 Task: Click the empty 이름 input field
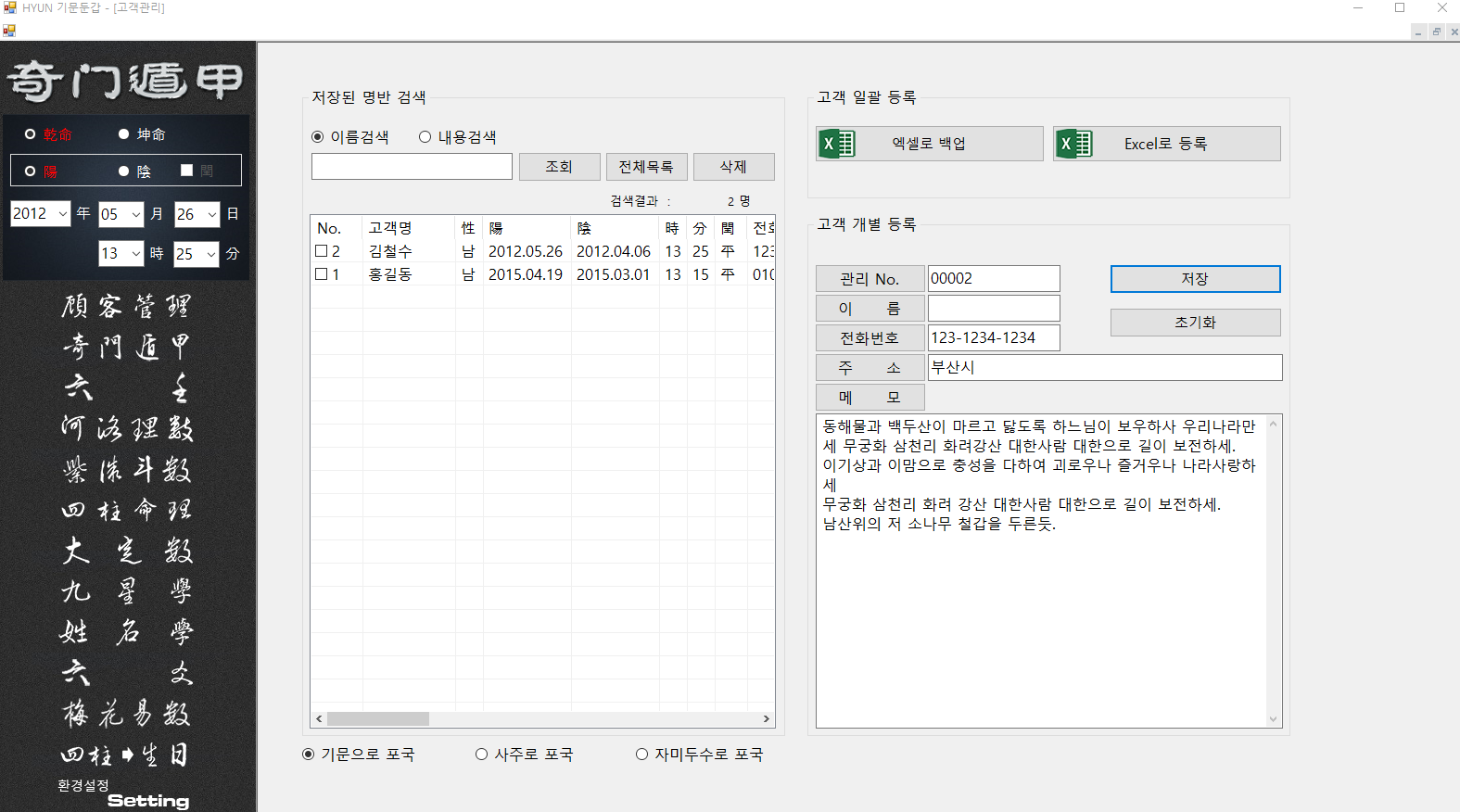click(x=994, y=308)
